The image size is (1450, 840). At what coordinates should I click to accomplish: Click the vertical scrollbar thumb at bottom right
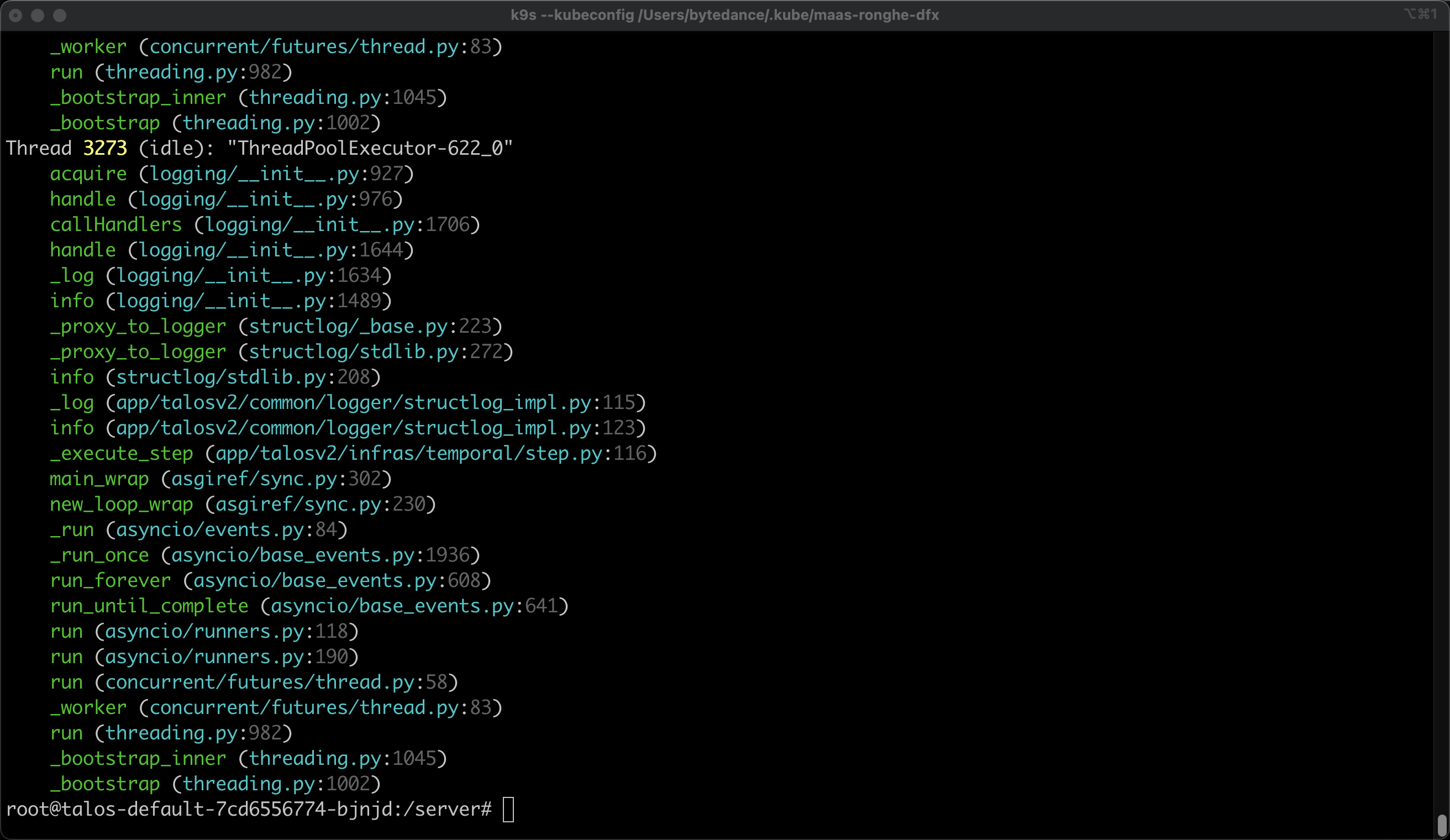(x=1441, y=826)
